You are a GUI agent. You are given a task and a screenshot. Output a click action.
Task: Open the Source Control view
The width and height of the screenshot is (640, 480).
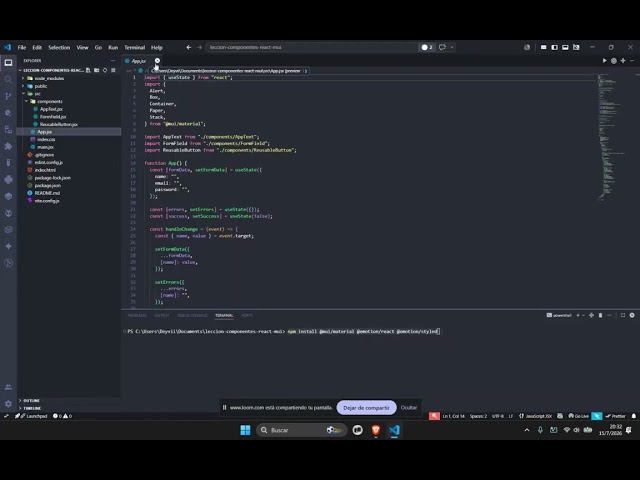click(x=8, y=96)
